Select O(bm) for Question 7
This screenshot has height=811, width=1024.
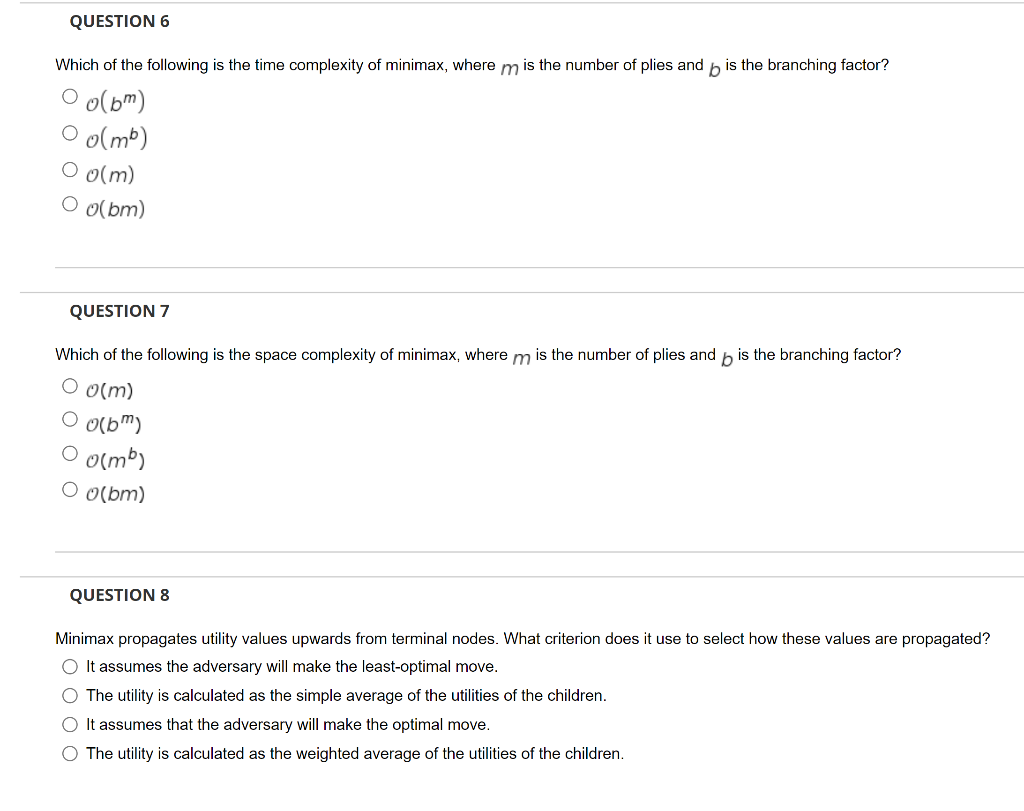tap(70, 487)
